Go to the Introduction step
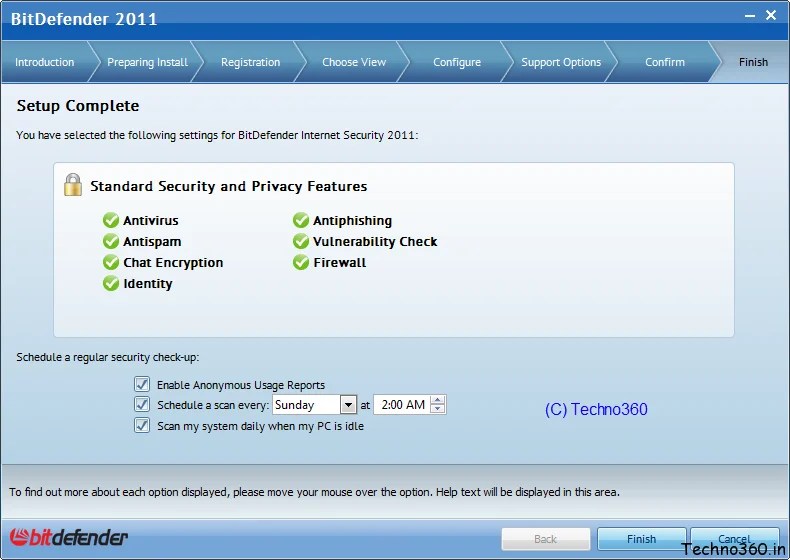This screenshot has width=790, height=560. [44, 62]
